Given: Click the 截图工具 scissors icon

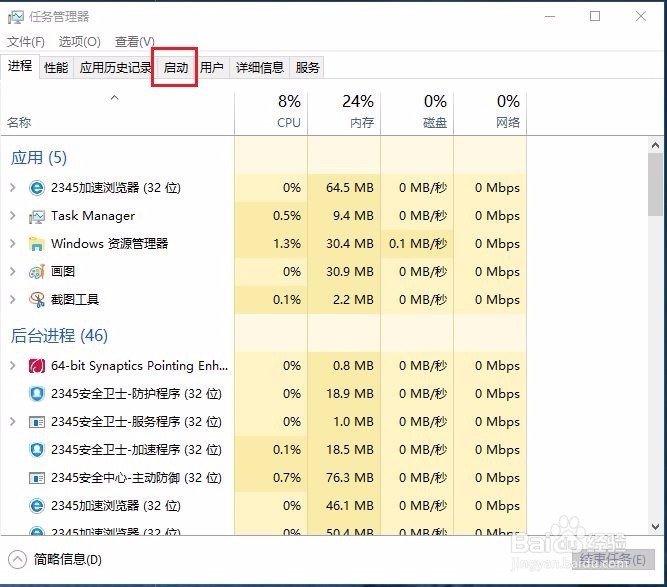Looking at the screenshot, I should click(37, 300).
